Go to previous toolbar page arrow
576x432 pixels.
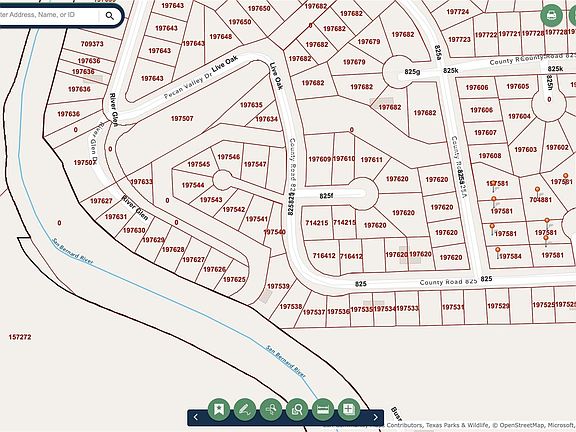click(x=195, y=417)
